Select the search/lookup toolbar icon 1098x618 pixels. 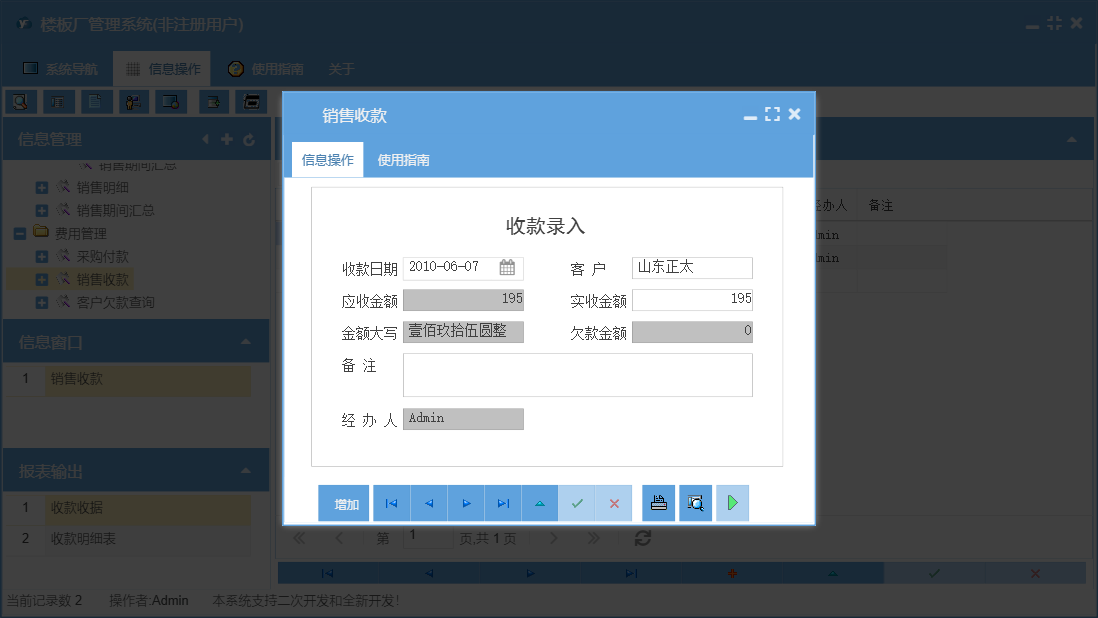click(19, 101)
